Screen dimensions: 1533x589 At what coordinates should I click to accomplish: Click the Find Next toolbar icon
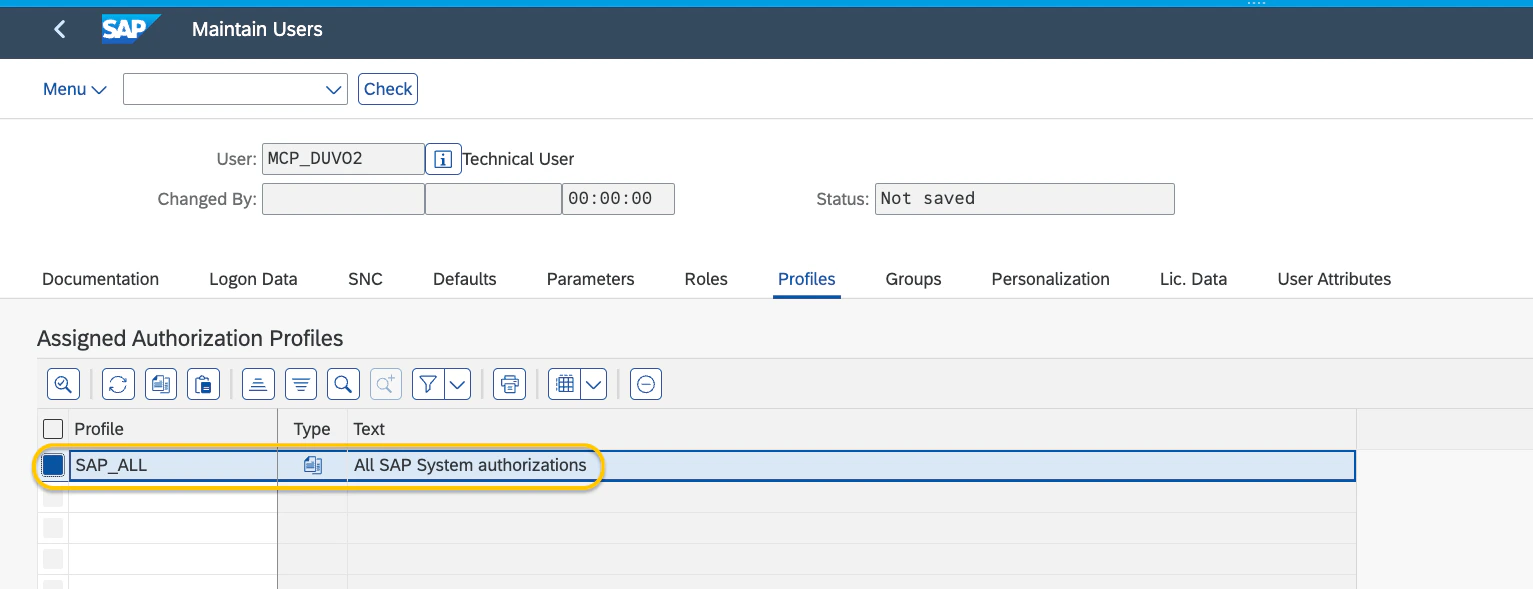386,384
